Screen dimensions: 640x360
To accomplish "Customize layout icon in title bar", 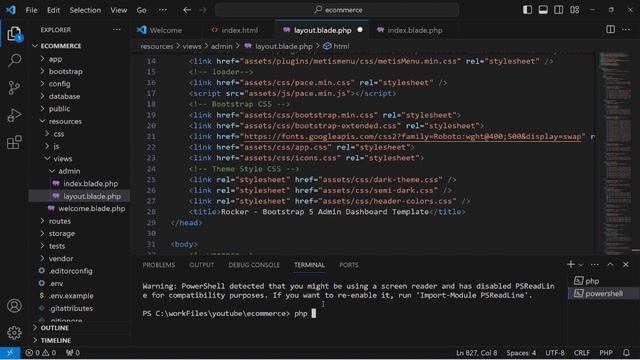I will tap(574, 10).
